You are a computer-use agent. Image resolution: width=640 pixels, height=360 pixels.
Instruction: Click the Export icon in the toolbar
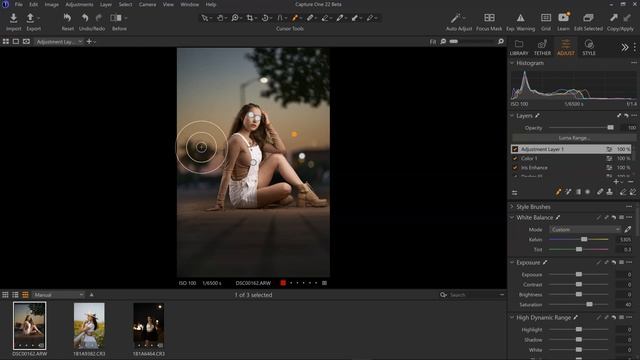coord(30,18)
